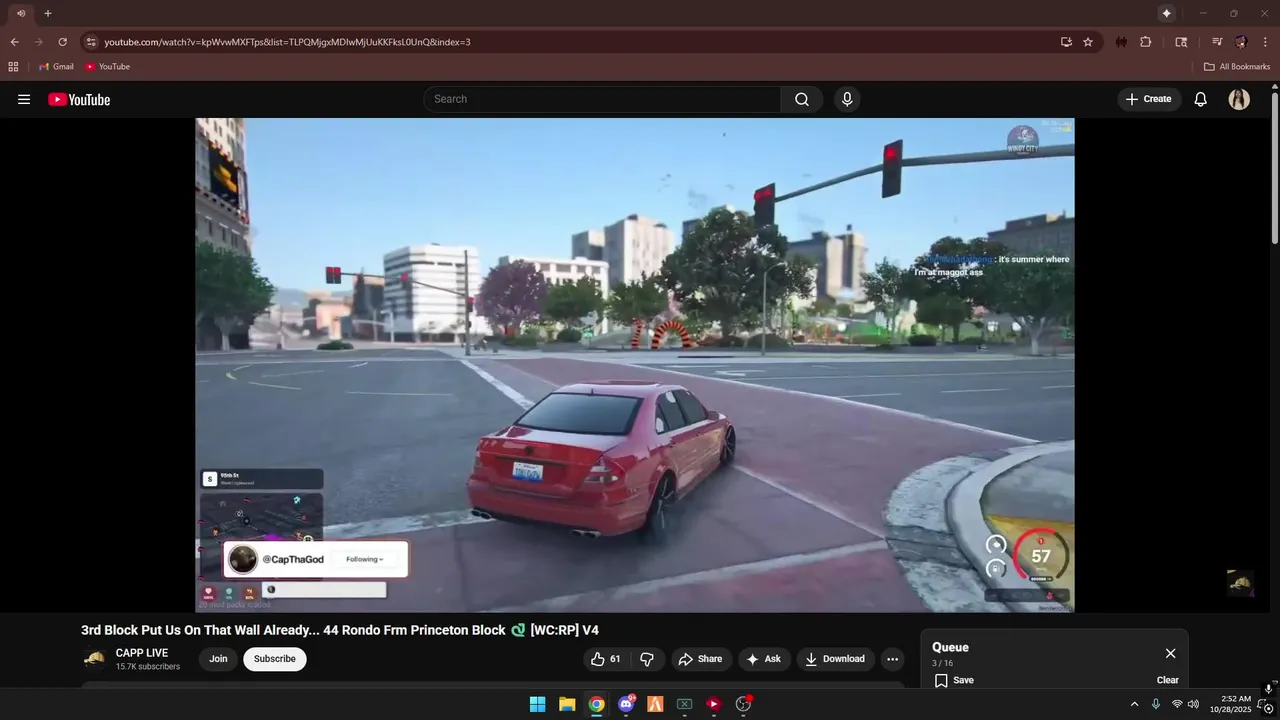Viewport: 1280px width, 720px height.
Task: Open the sound-wave extension icon
Action: pos(1121,42)
